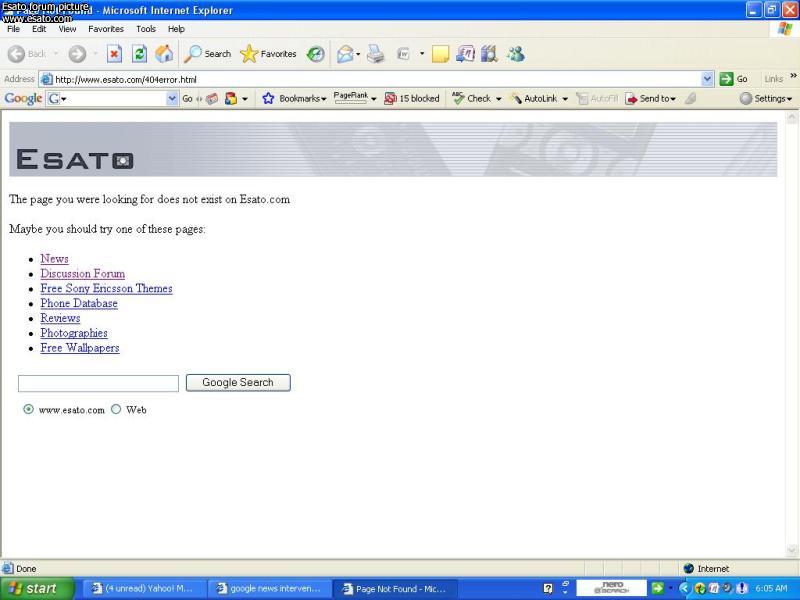
Task: Expand the Google search box dropdown
Action: coord(172,98)
